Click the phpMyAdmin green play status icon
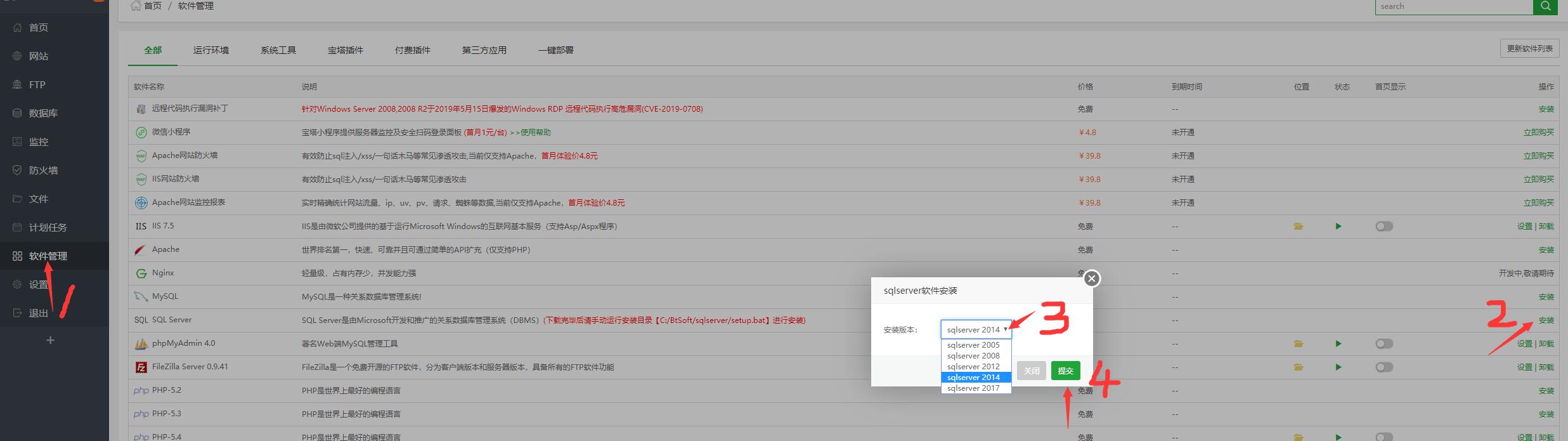The height and width of the screenshot is (441, 1568). (x=1338, y=344)
